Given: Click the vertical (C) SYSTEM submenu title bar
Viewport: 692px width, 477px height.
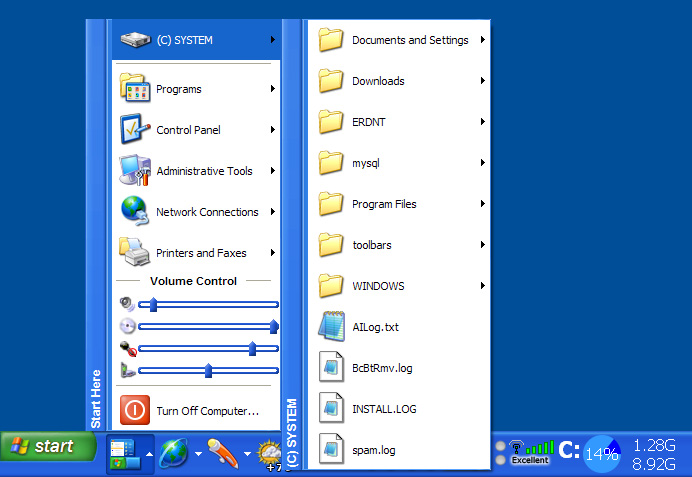Looking at the screenshot, I should (x=292, y=245).
